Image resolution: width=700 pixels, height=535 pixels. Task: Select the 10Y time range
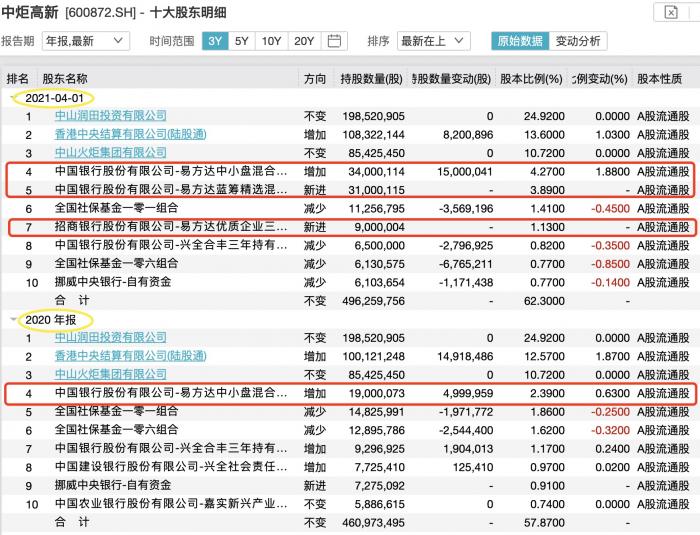click(x=271, y=41)
